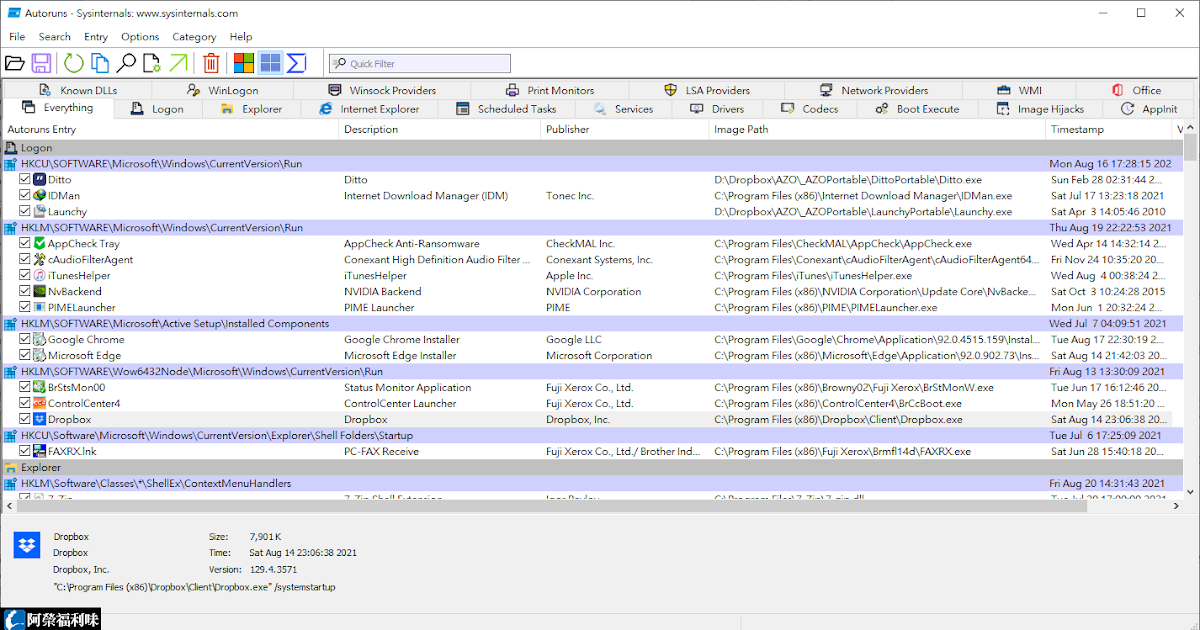Sort by Autoruns Entry column header

click(169, 129)
